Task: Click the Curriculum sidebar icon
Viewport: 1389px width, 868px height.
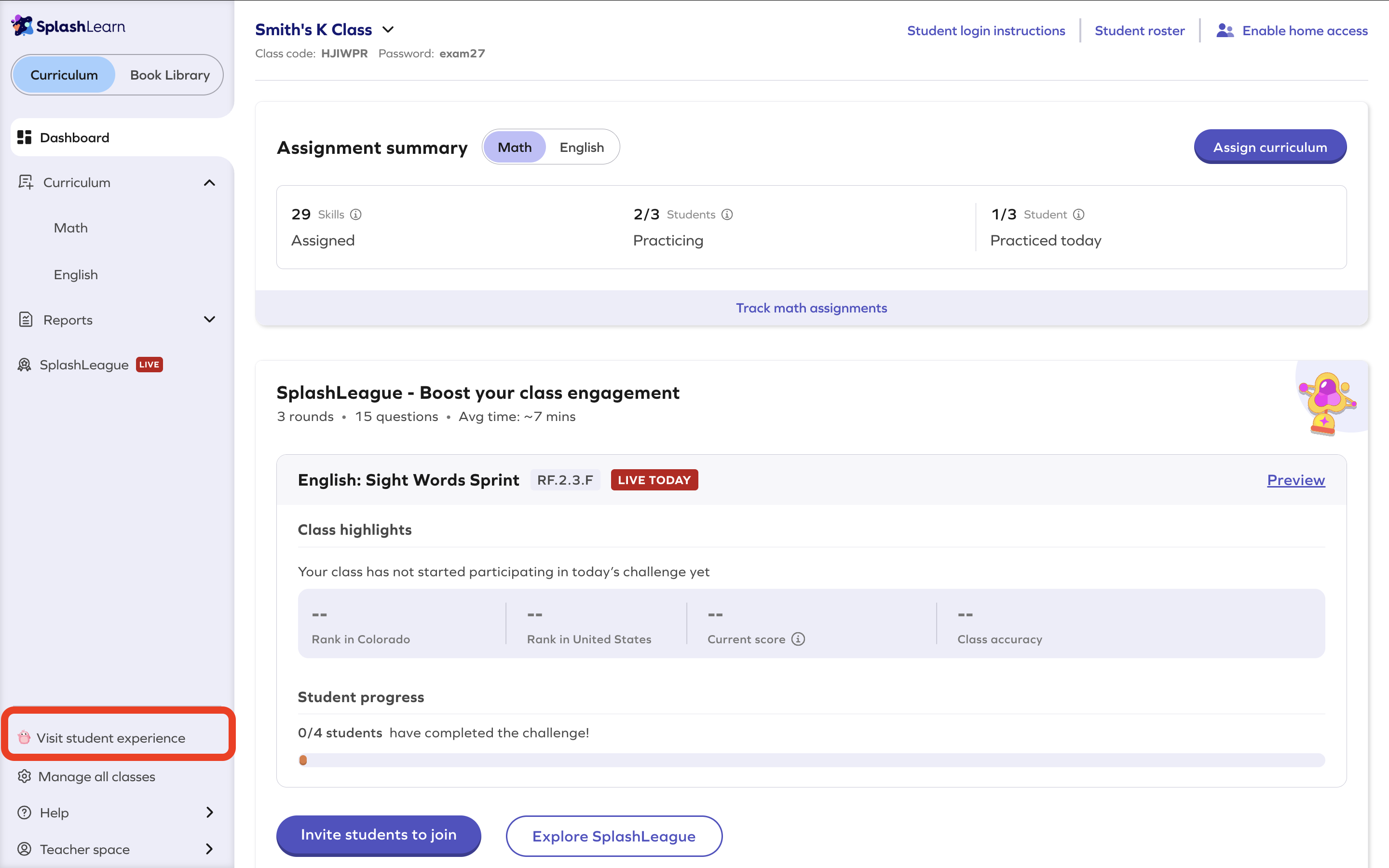Action: tap(25, 182)
